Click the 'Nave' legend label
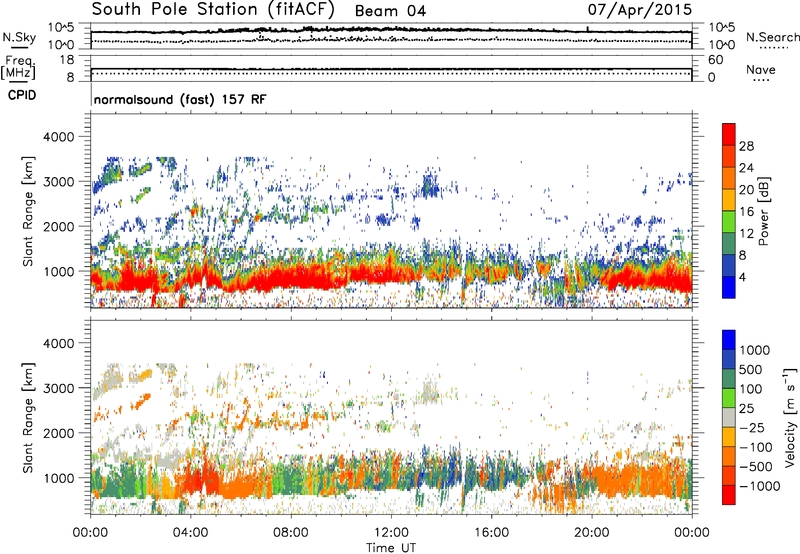 [761, 69]
